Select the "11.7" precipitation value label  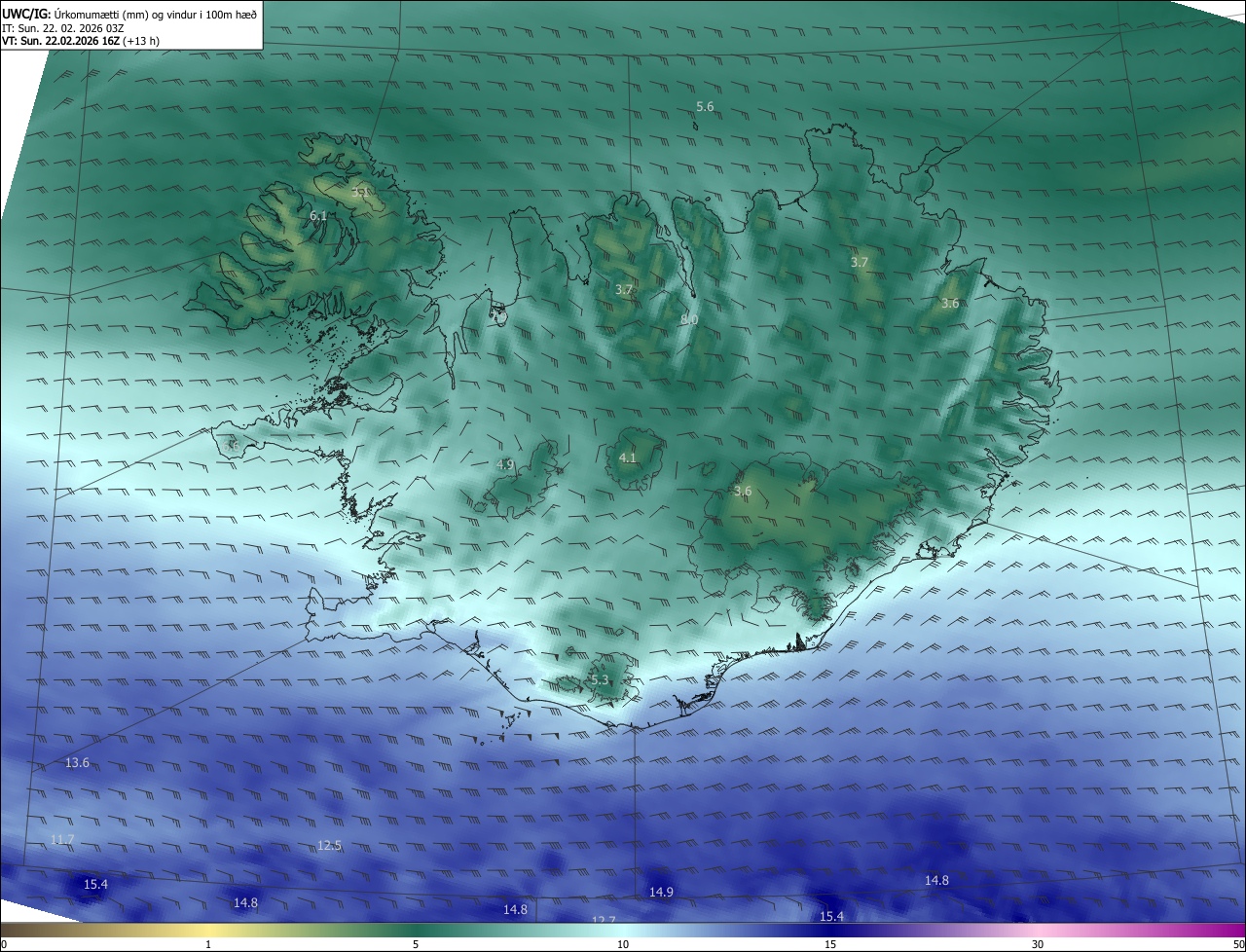tap(62, 839)
